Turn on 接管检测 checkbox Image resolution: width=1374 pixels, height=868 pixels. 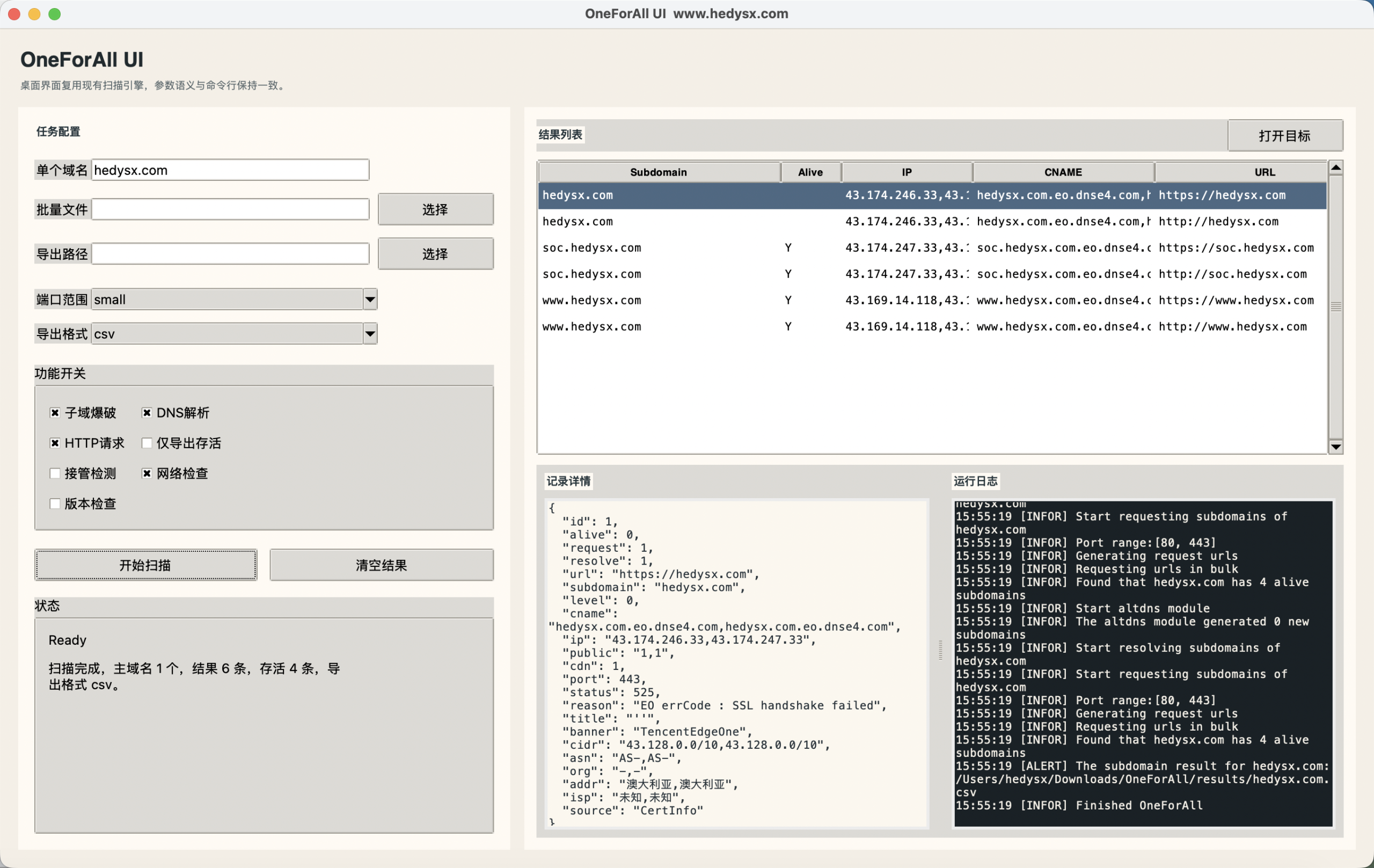point(55,473)
